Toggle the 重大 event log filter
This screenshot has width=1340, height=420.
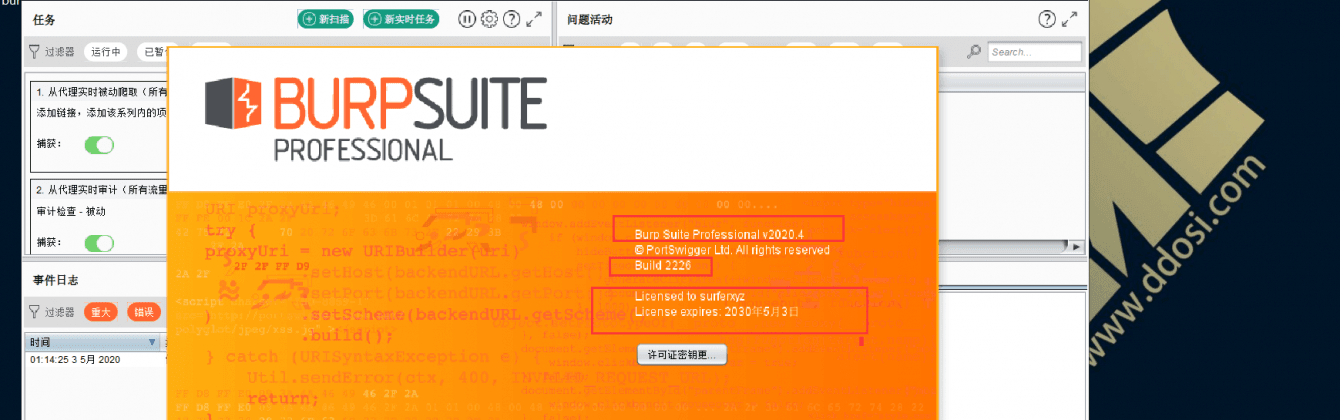[101, 312]
